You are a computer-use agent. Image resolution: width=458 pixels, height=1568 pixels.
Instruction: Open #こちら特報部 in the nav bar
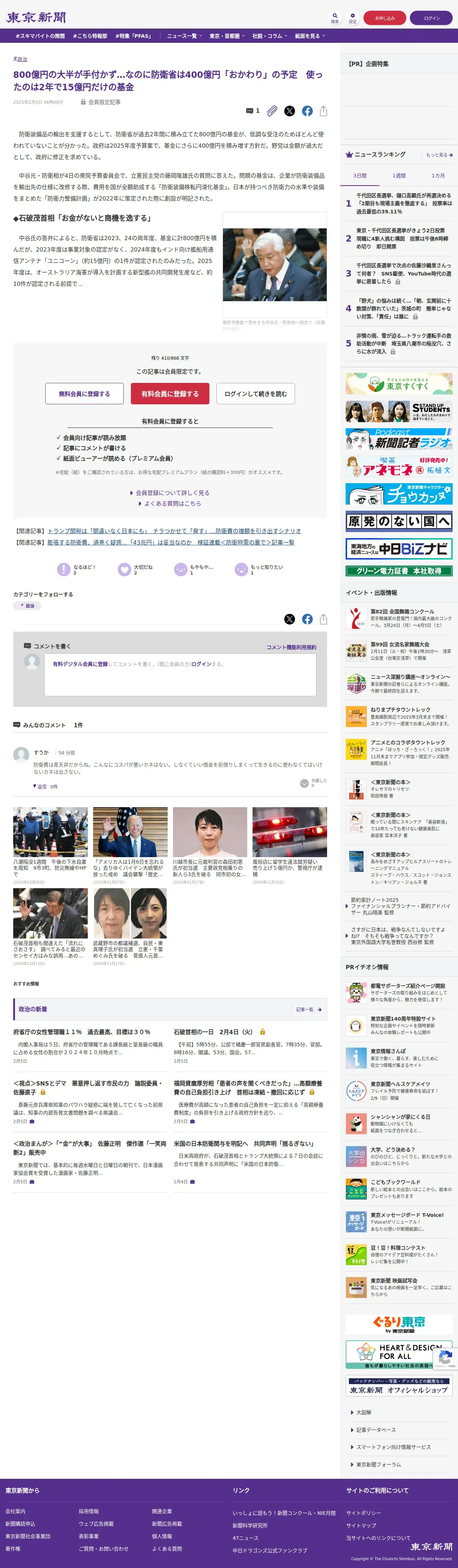90,36
